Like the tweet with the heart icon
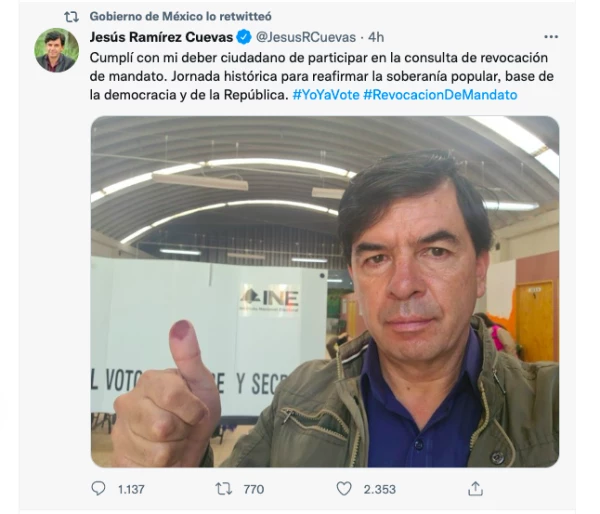Screen dimensions: 600x514 [x=344, y=489]
